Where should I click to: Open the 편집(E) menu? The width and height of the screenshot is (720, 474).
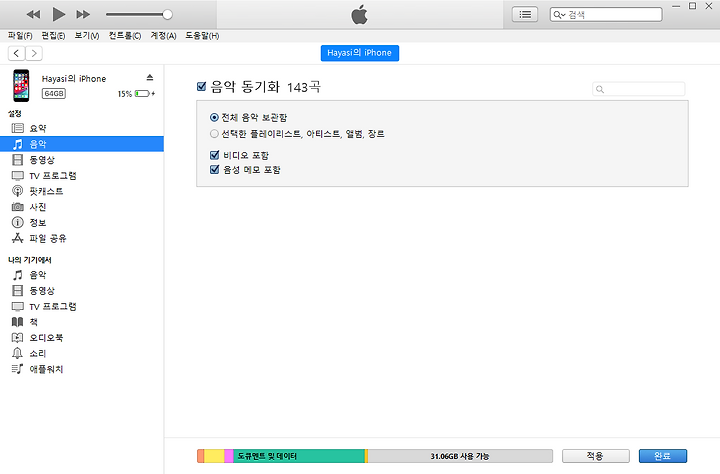point(53,36)
